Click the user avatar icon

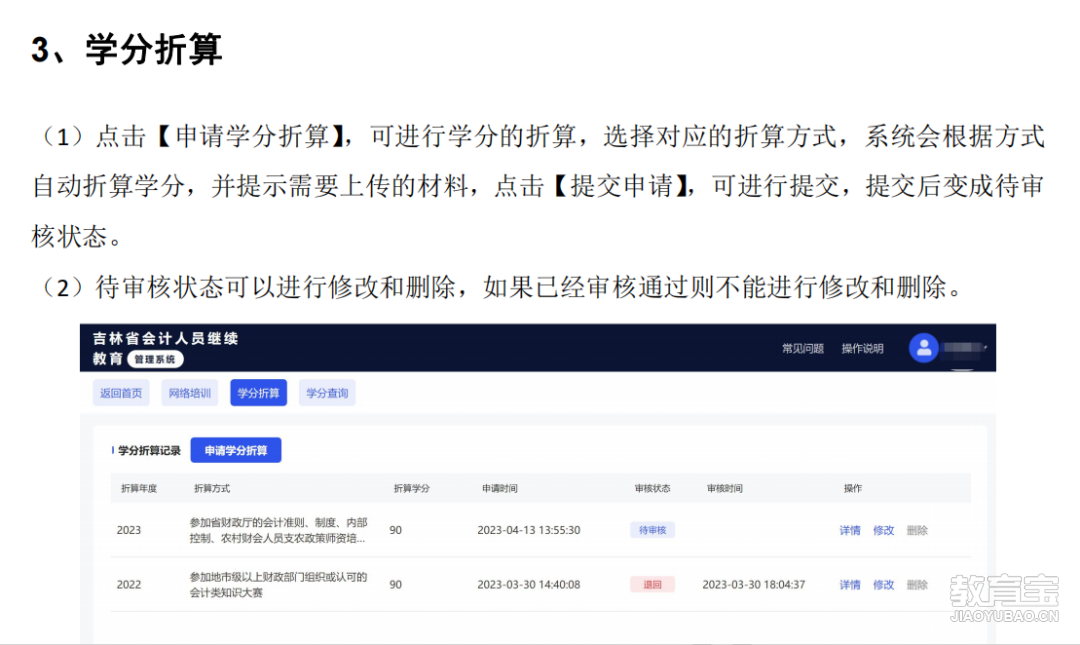point(924,348)
